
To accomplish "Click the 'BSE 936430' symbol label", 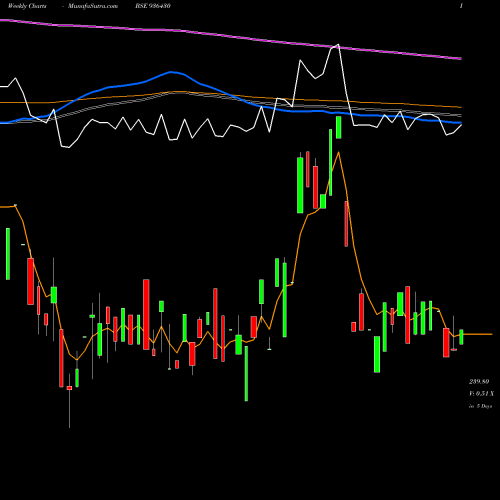I will point(153,6).
